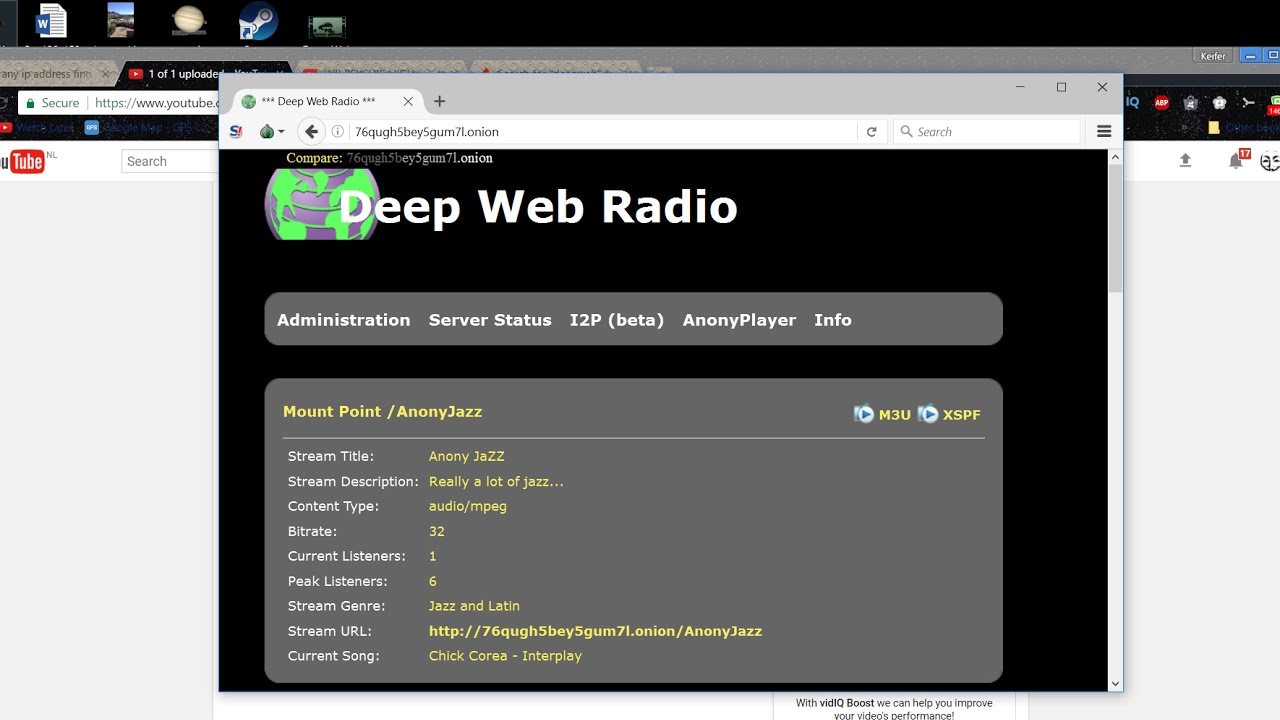
Task: Reload the onion page
Action: click(871, 131)
